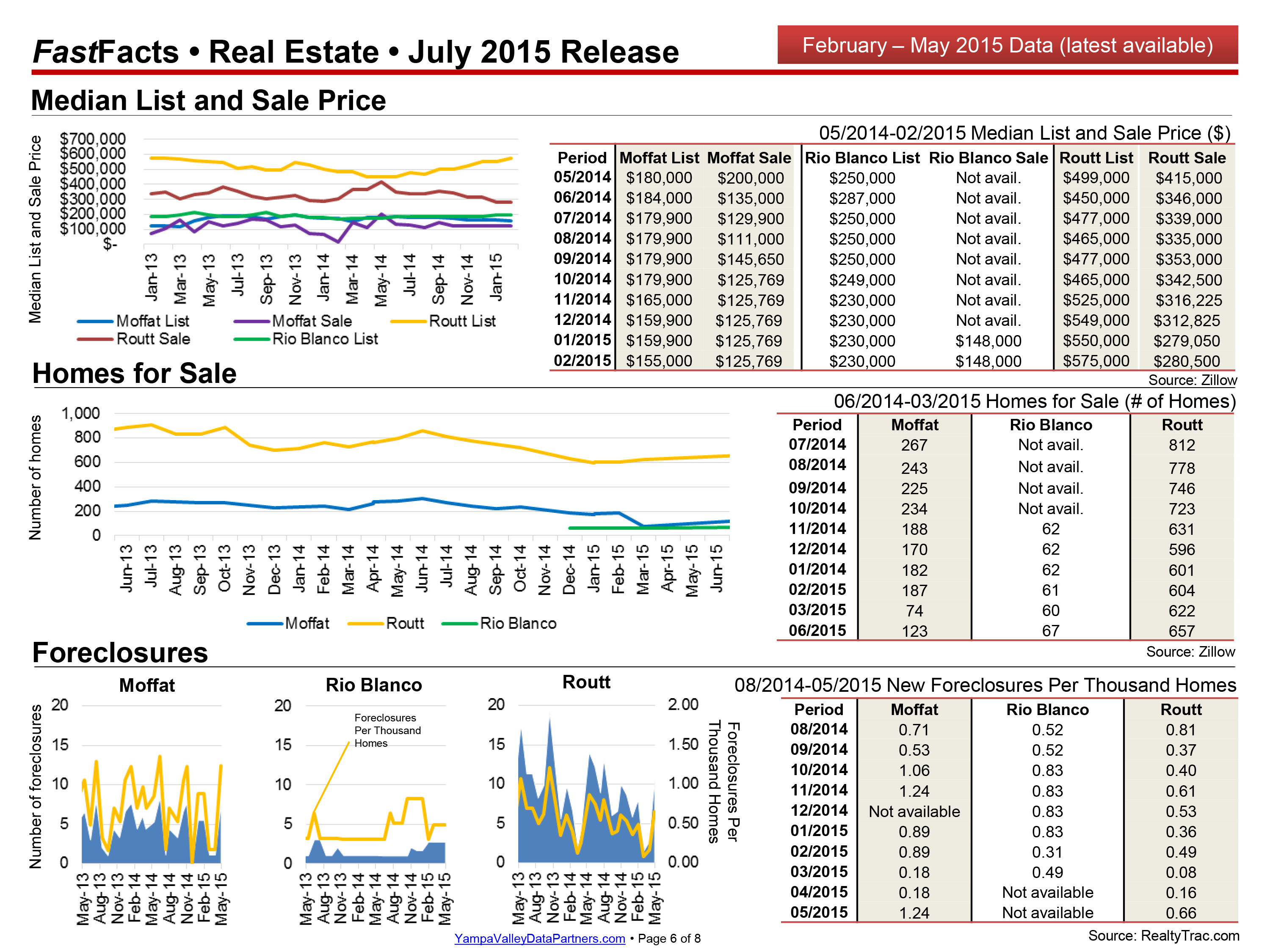Open the YampaValleyDataPartners.com link
Image resolution: width=1270 pixels, height=952 pixels.
[x=539, y=938]
